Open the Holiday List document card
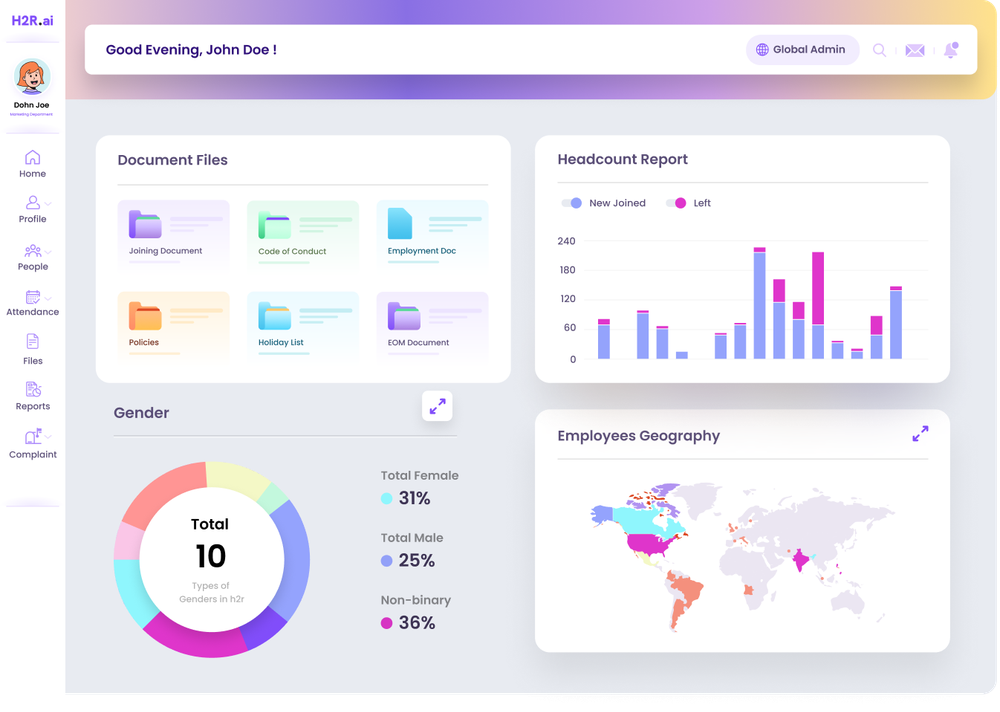This screenshot has height=712, width=1000. 302,326
